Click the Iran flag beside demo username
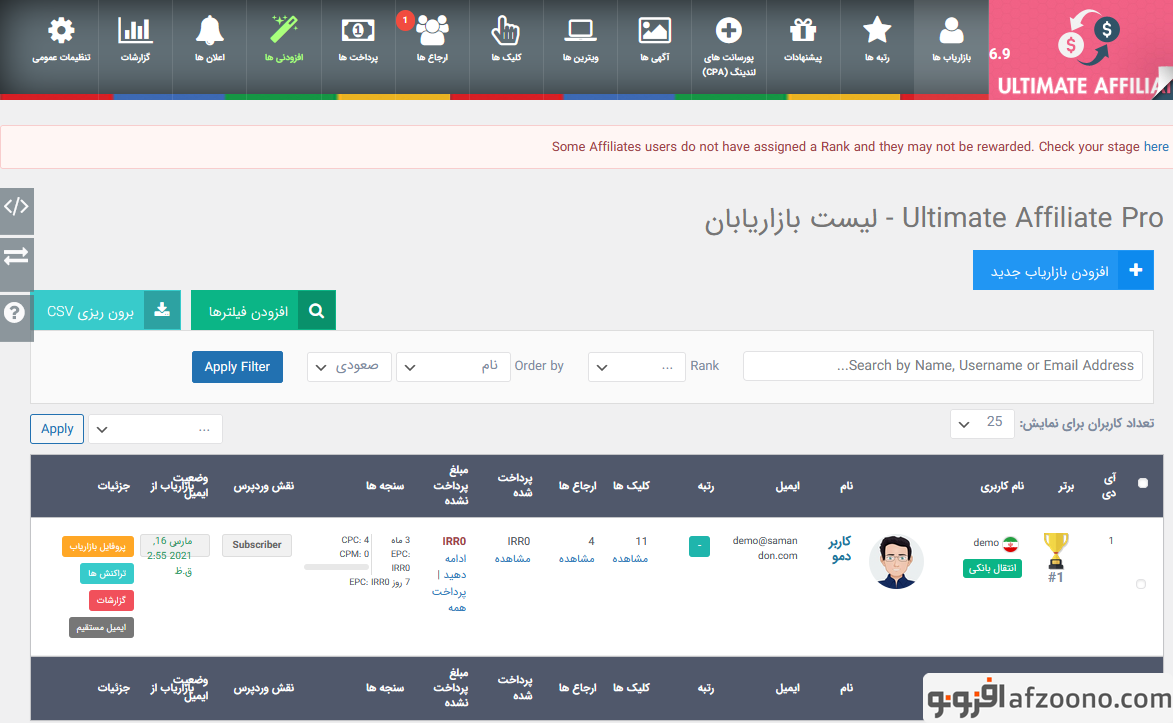The height and width of the screenshot is (723, 1173). coord(1011,543)
